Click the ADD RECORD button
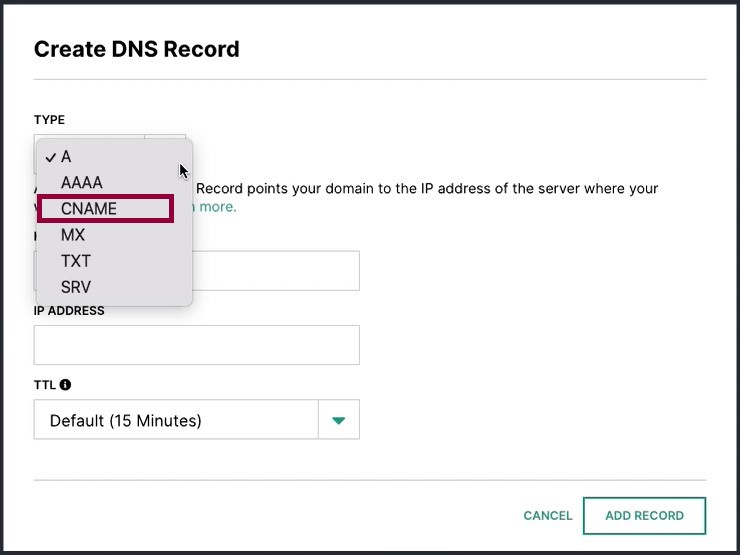Viewport: 740px width, 555px height. pos(644,515)
